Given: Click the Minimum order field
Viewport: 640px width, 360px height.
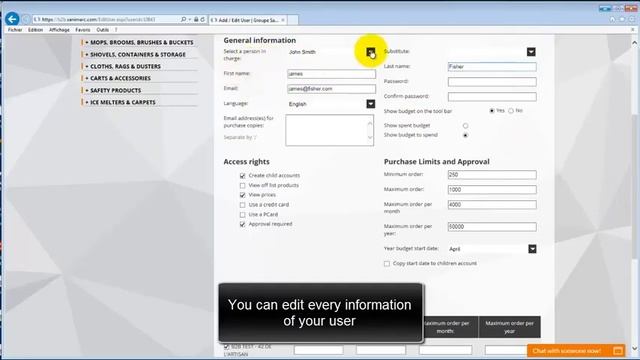Looking at the screenshot, I should 492,175.
